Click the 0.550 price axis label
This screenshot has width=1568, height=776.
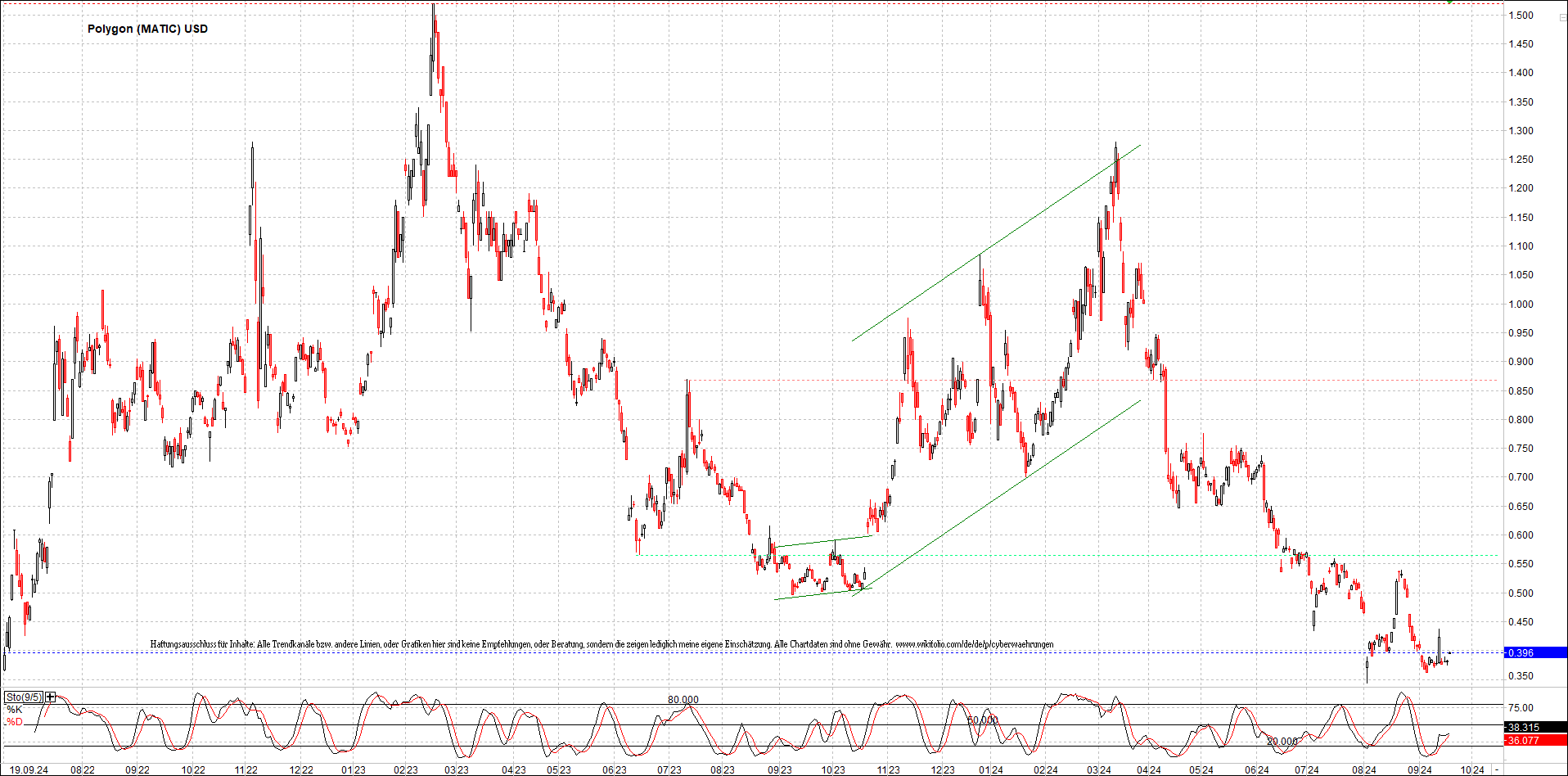coord(1521,564)
